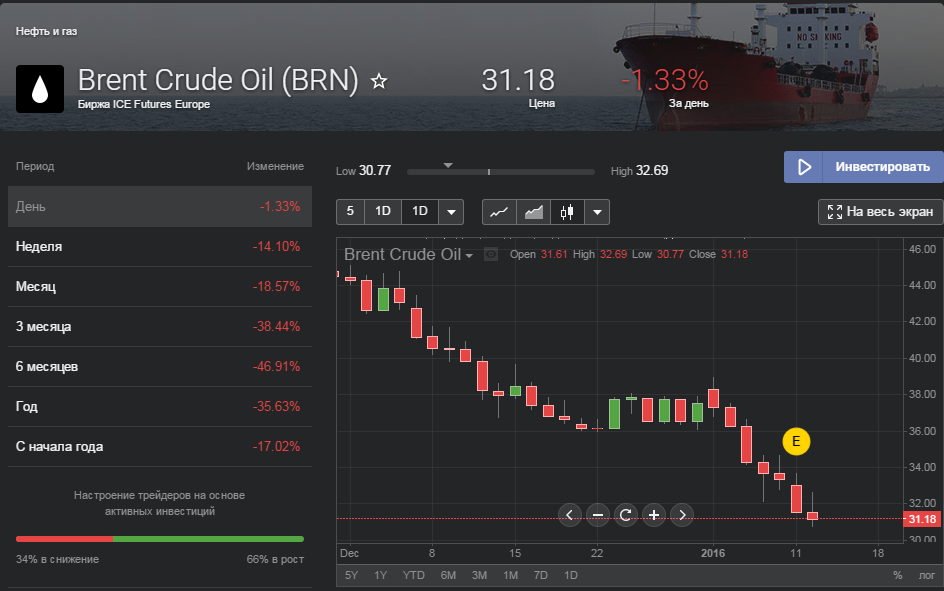Screen dimensions: 944x591
Task: Click the Биржа ICE Futures Europe text
Action: (144, 104)
